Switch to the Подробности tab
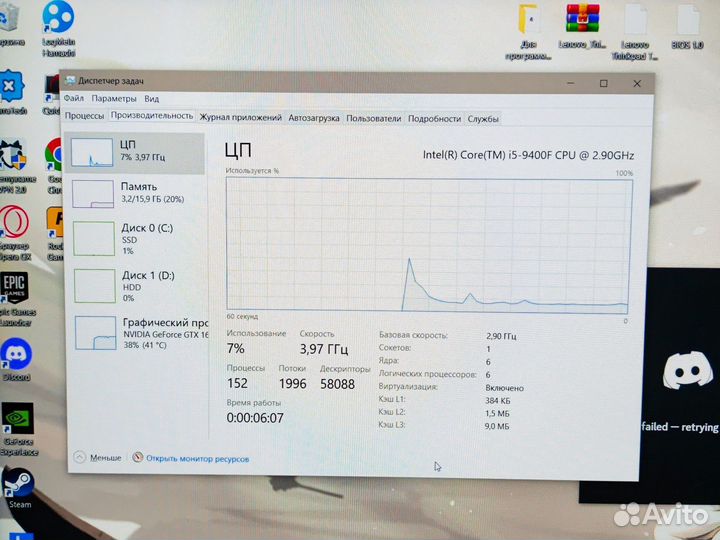Screen dimensions: 720x540 (434, 118)
